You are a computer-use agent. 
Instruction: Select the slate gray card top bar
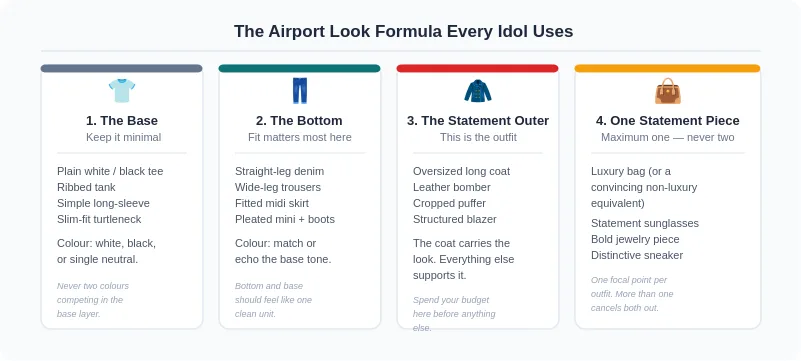pyautogui.click(x=122, y=68)
